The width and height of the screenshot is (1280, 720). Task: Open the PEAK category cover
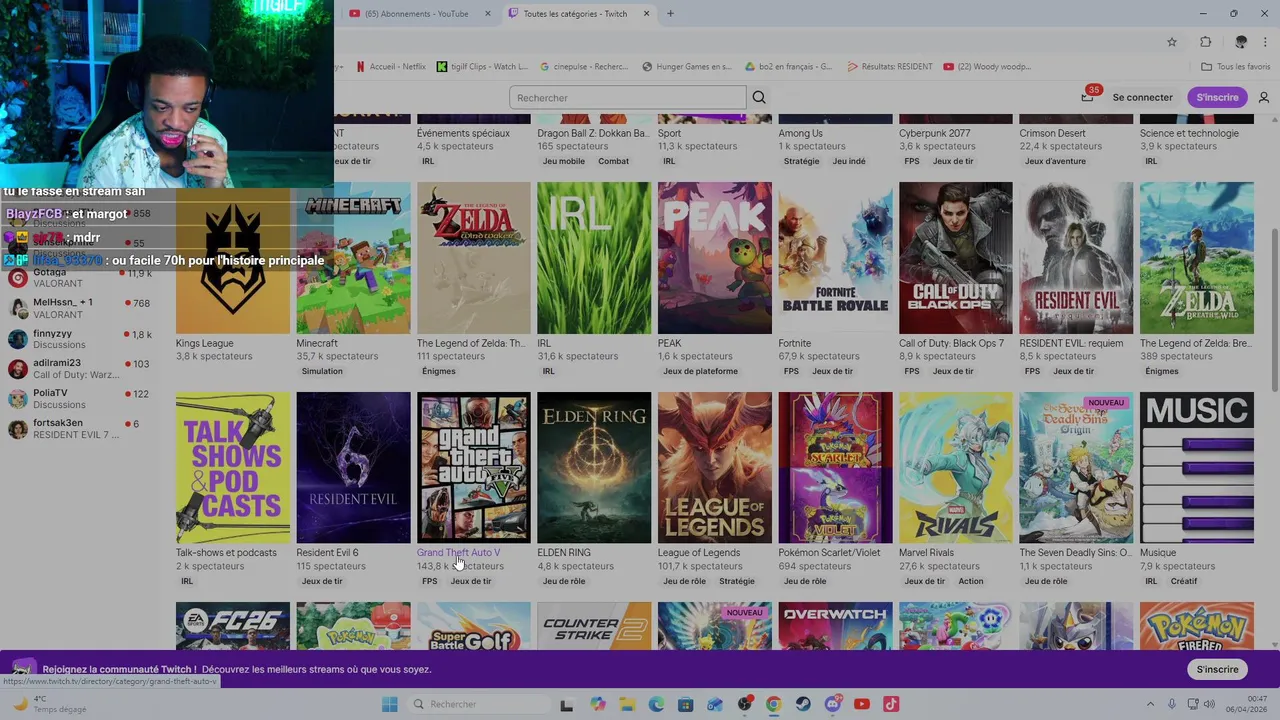click(715, 258)
